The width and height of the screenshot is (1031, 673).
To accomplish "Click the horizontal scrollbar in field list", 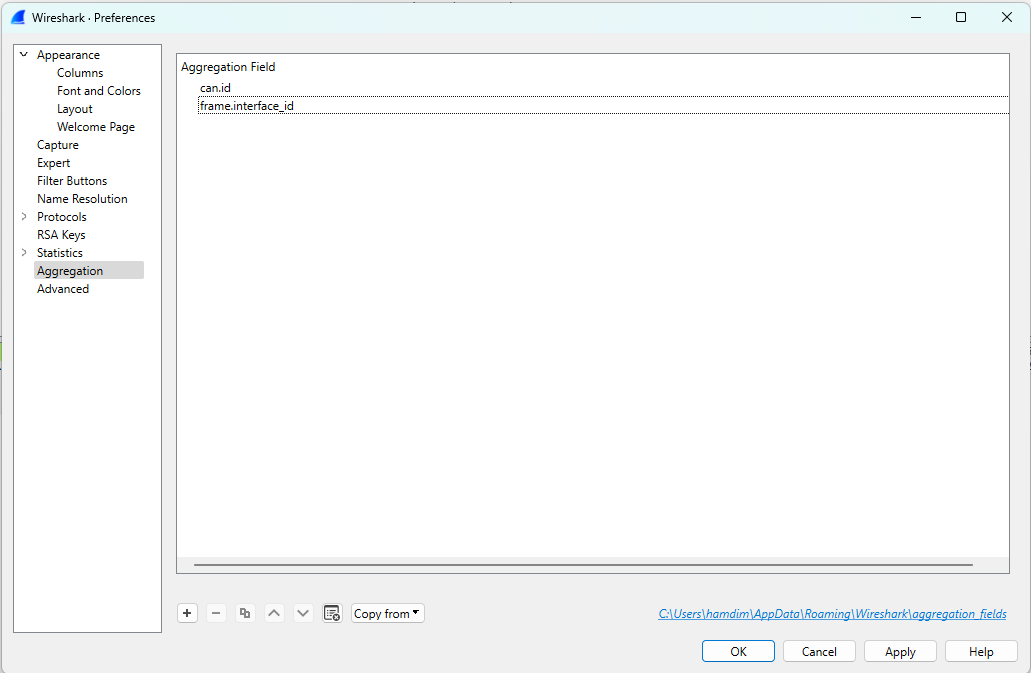I will 583,565.
